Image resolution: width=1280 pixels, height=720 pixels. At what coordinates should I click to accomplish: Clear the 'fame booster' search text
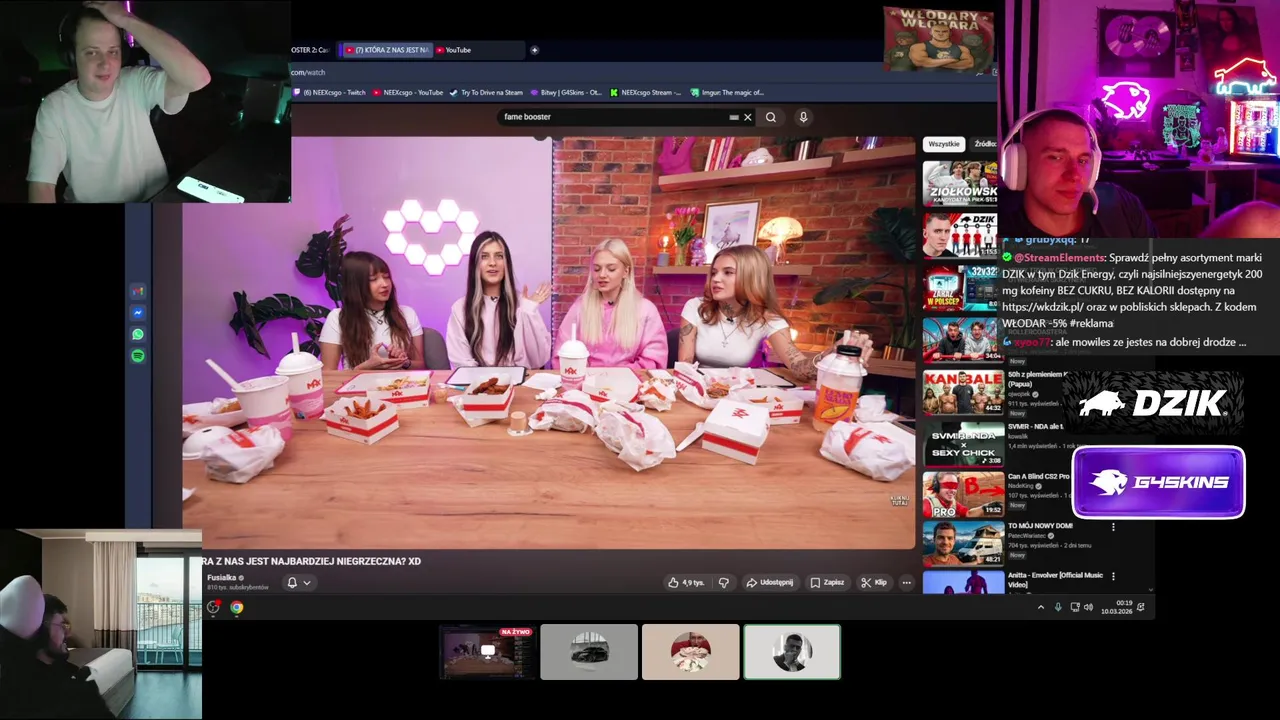747,117
